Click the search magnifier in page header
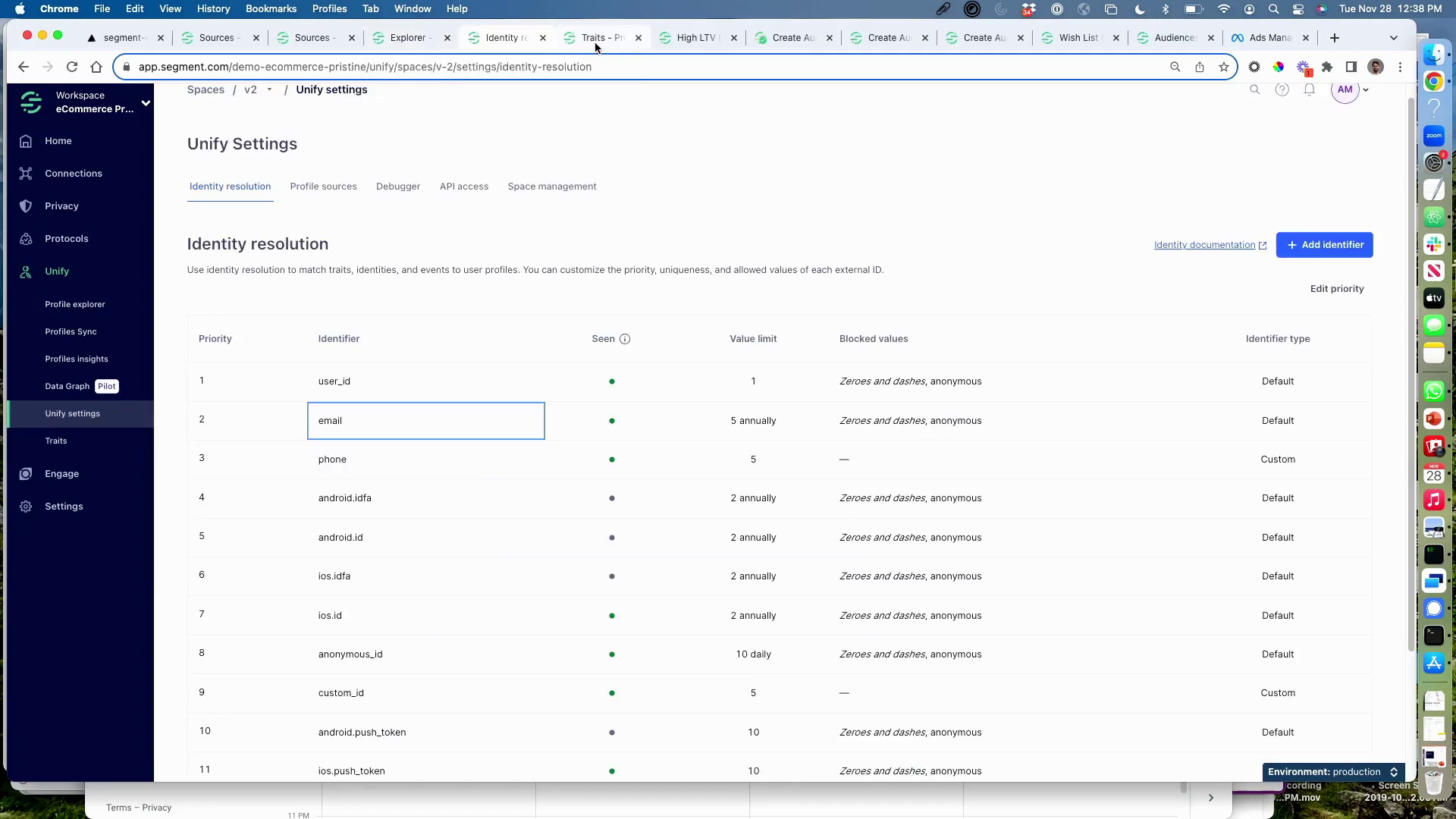Image resolution: width=1456 pixels, height=819 pixels. pos(1254,89)
